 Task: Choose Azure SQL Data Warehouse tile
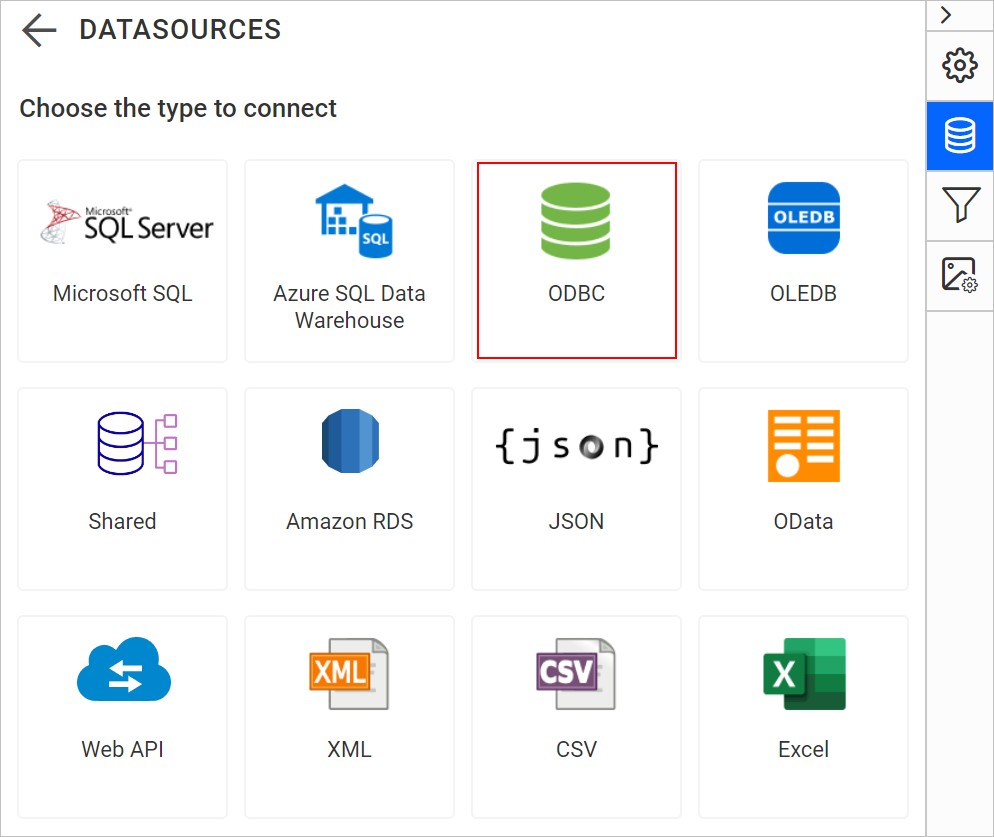tap(349, 261)
